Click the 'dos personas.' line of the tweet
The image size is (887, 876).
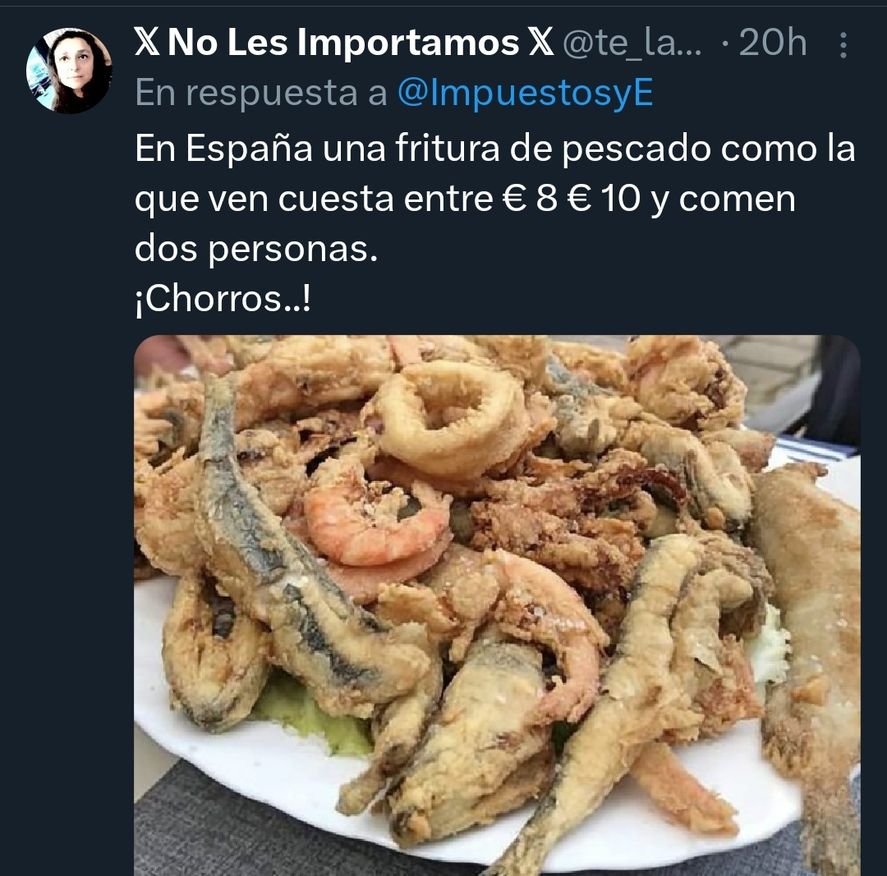pyautogui.click(x=256, y=249)
